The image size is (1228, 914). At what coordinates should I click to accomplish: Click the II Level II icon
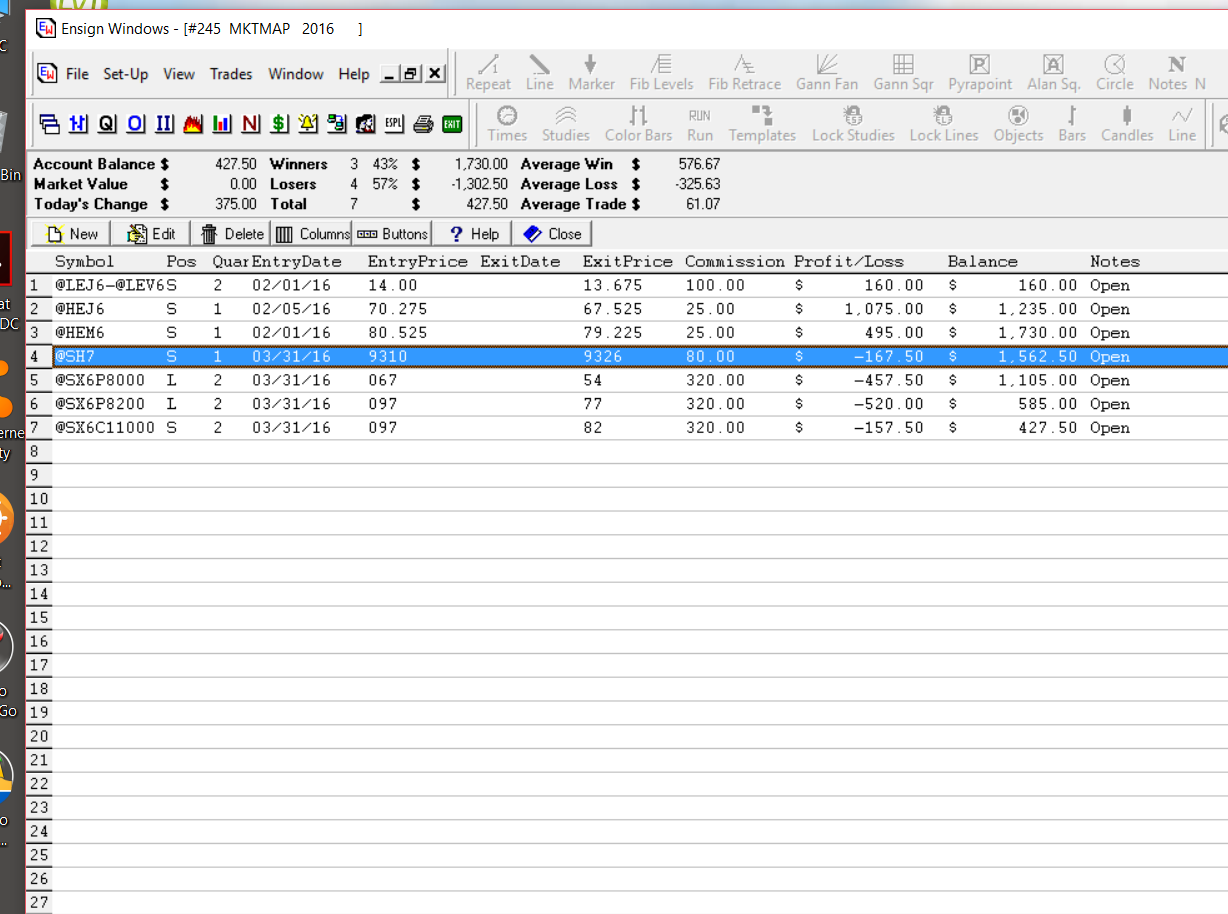tap(165, 124)
